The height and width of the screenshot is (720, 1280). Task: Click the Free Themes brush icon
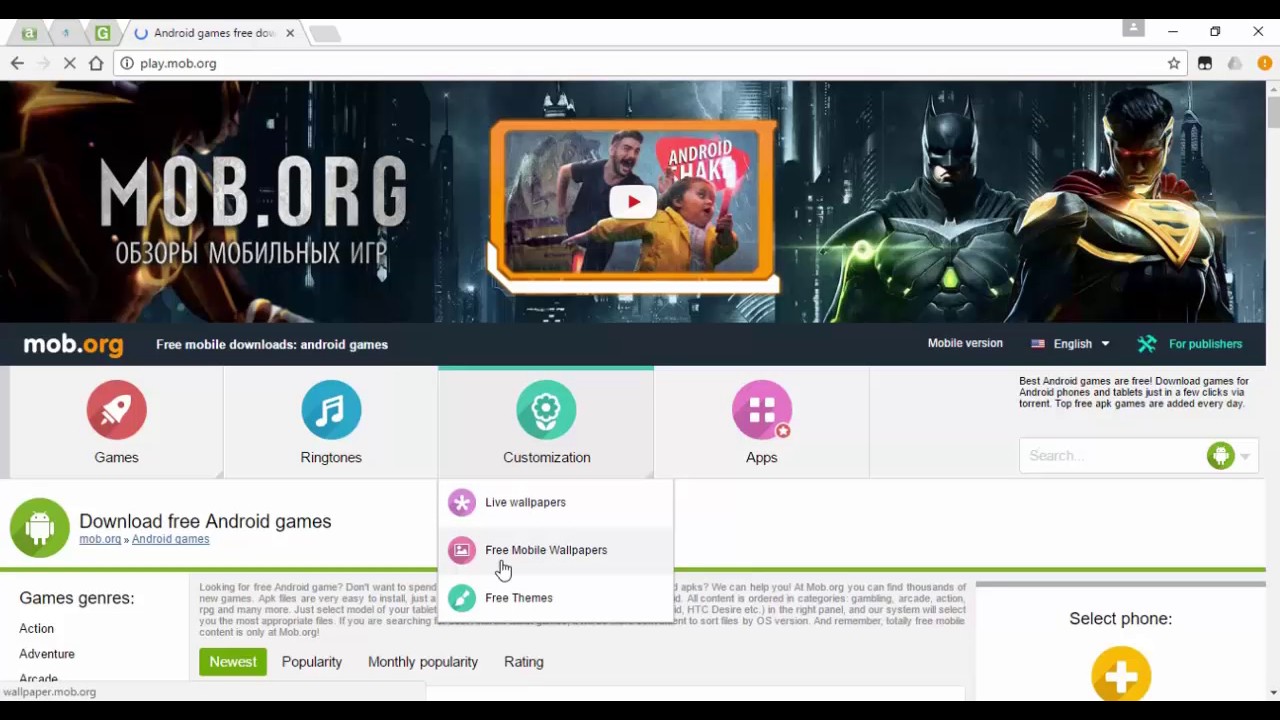(462, 598)
